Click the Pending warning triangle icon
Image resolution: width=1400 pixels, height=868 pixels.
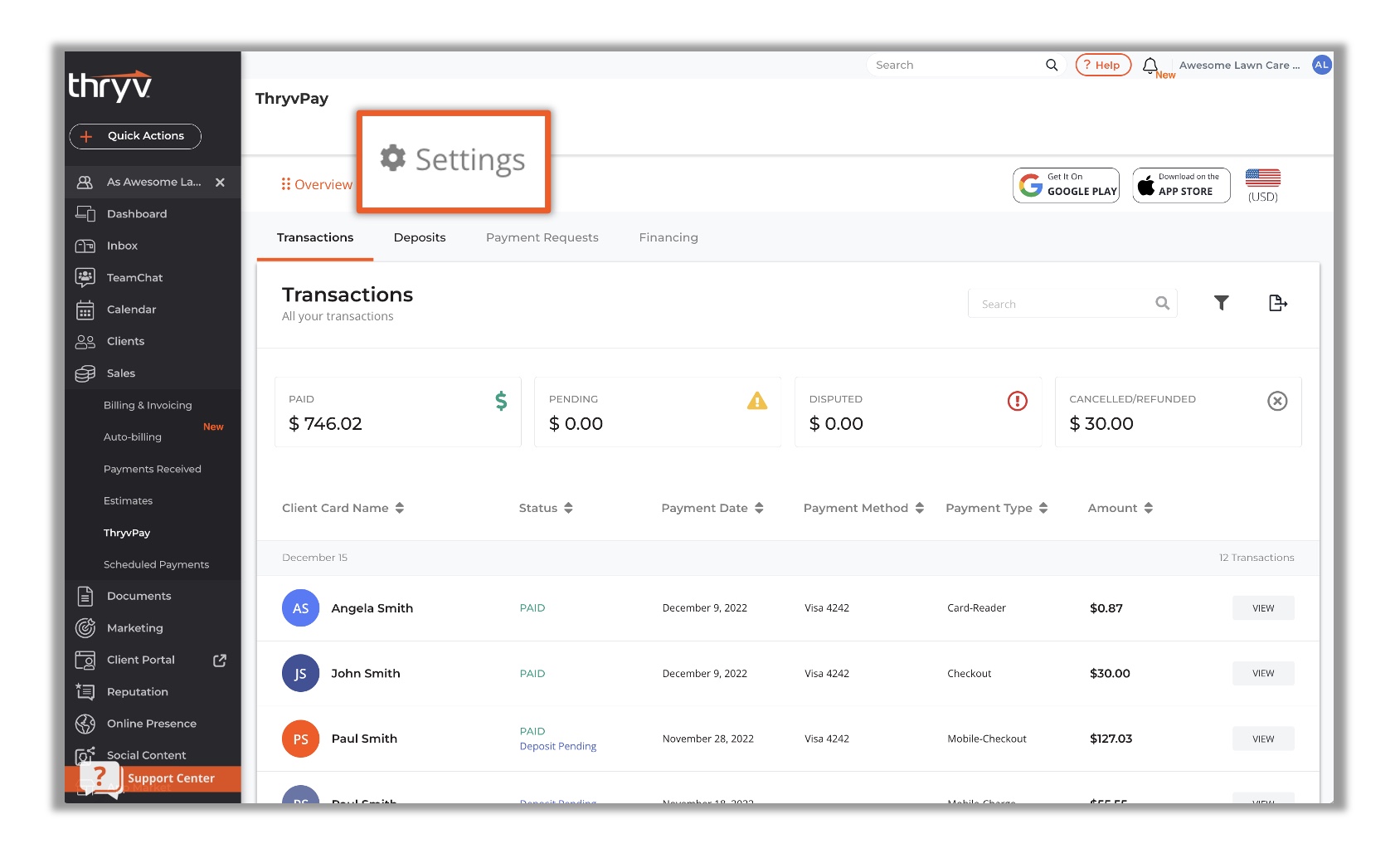(x=757, y=401)
